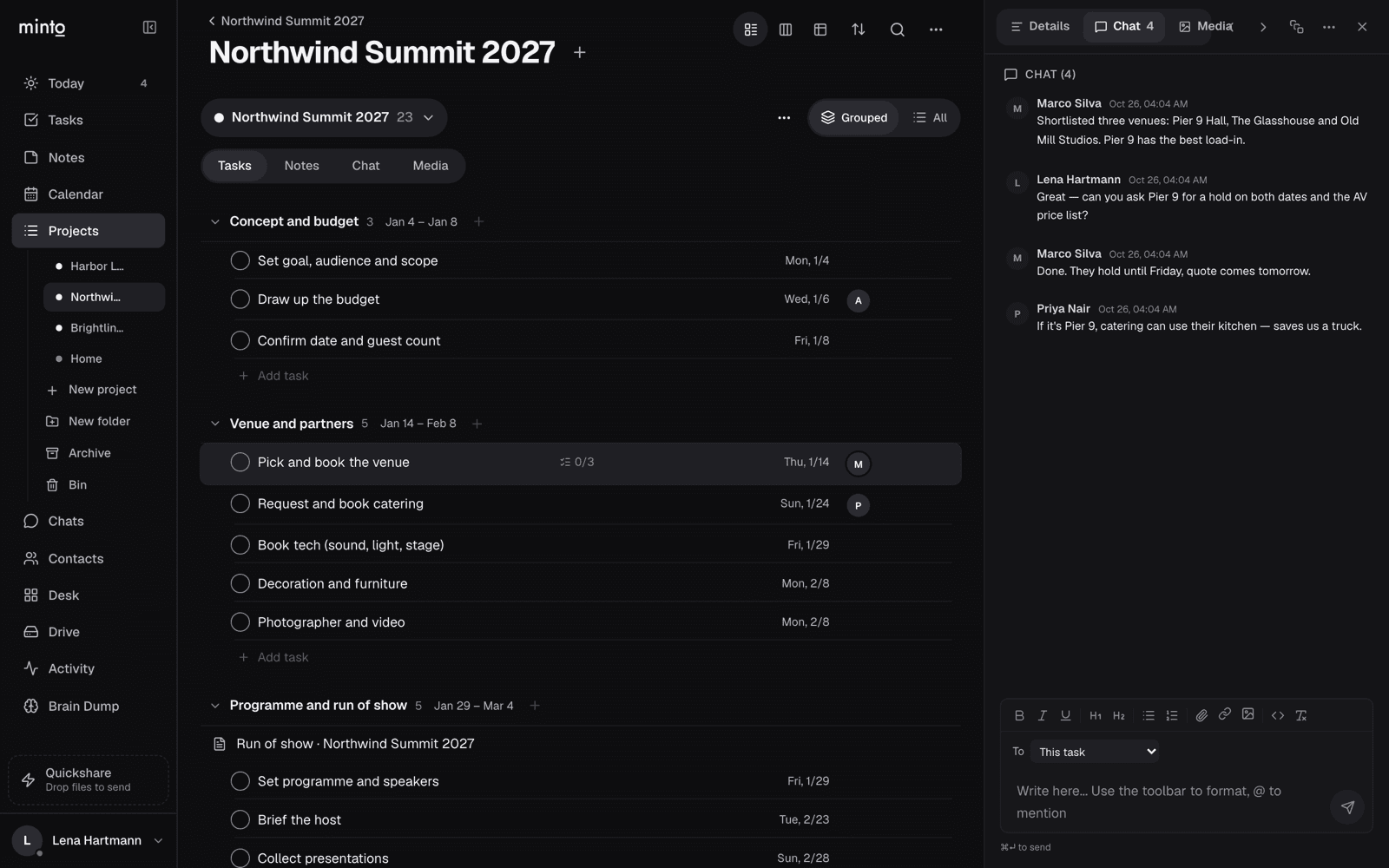Click the chat message input field
Image resolution: width=1389 pixels, height=868 pixels.
[x=1168, y=802]
